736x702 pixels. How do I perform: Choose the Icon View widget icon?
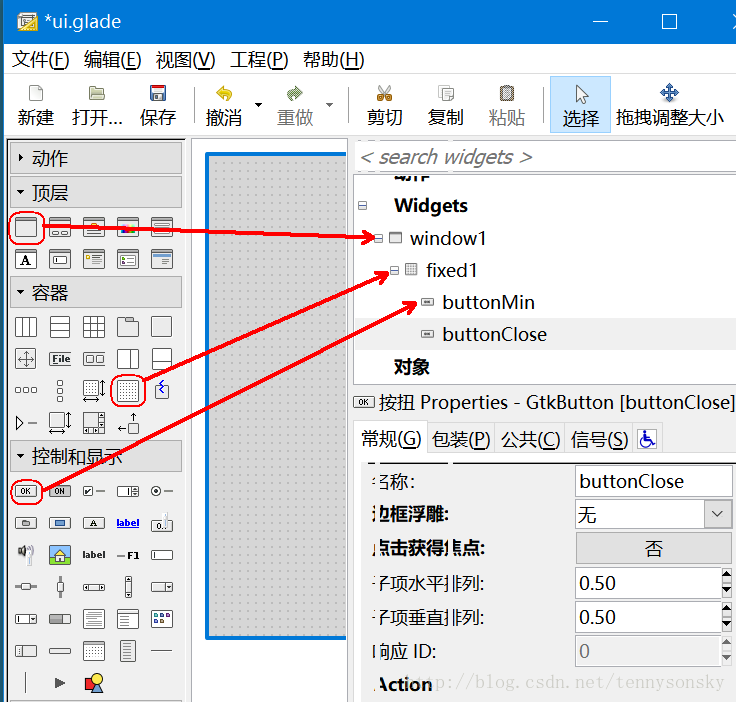161,619
